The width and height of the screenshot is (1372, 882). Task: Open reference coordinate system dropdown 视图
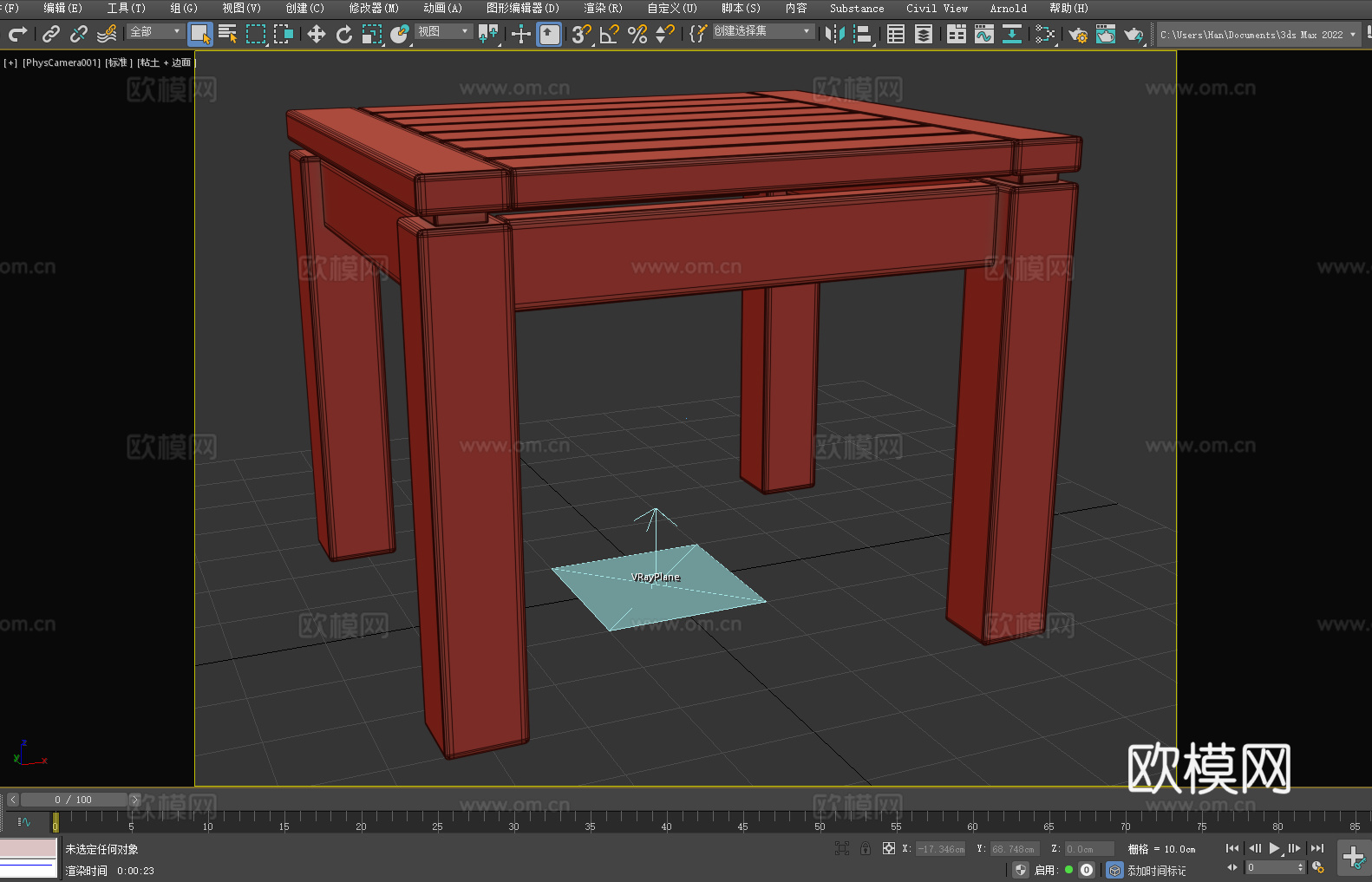click(444, 31)
